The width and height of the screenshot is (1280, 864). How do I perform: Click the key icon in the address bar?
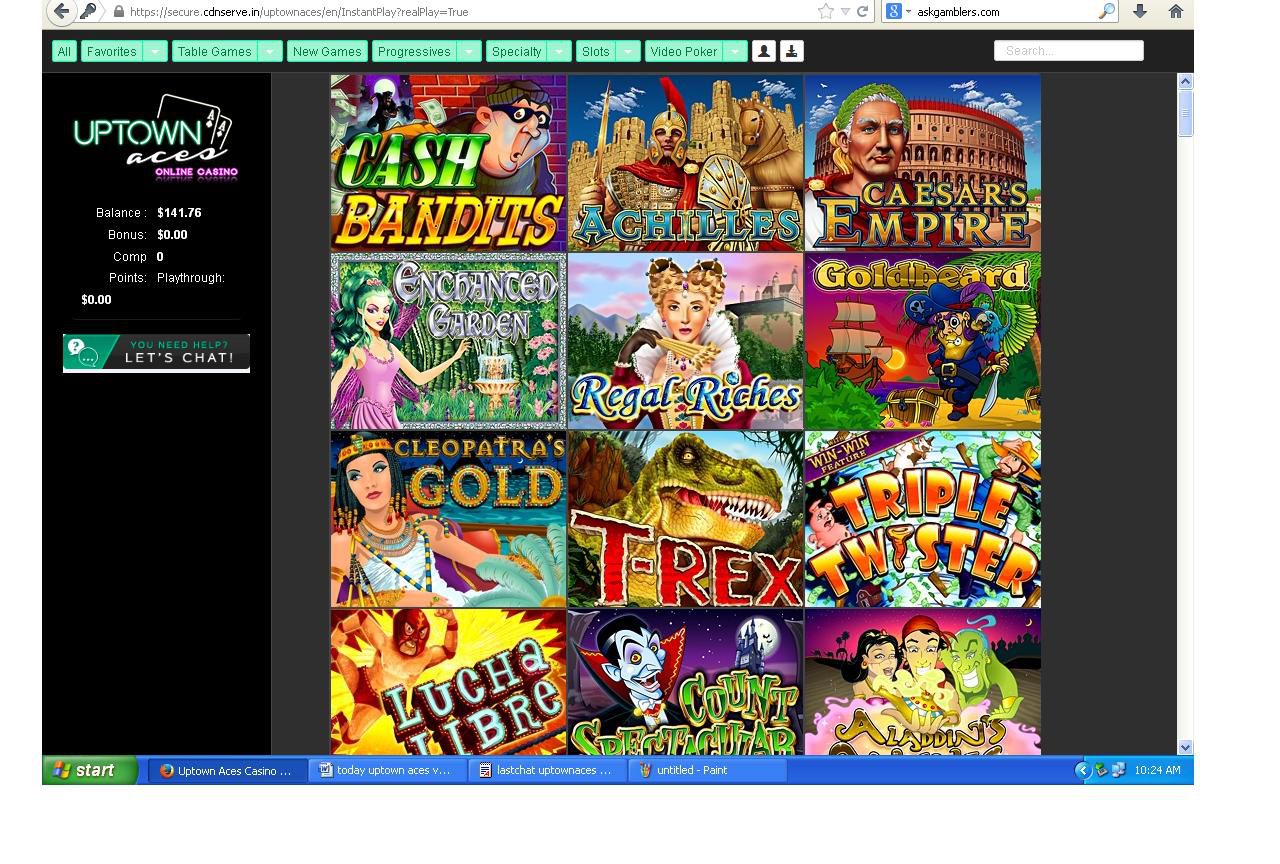point(89,12)
